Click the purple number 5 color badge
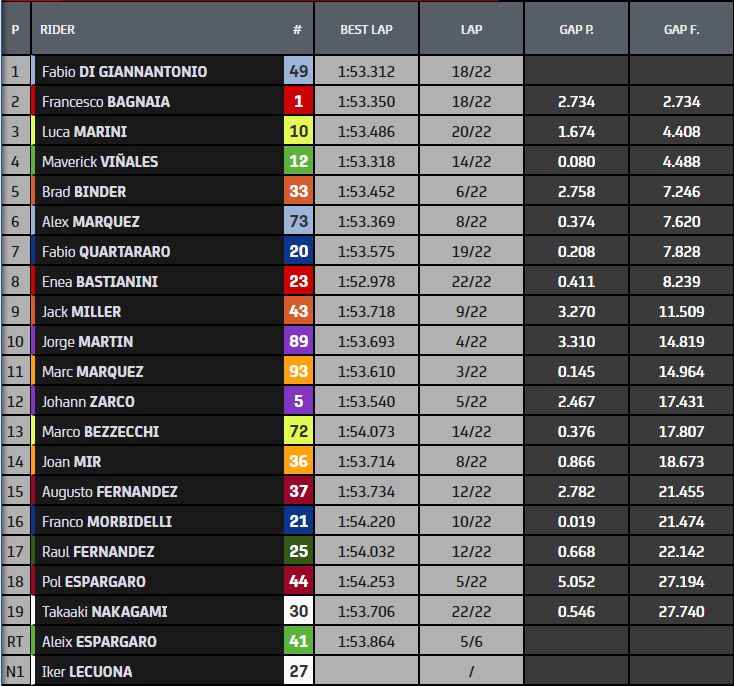734x686 pixels. click(297, 401)
